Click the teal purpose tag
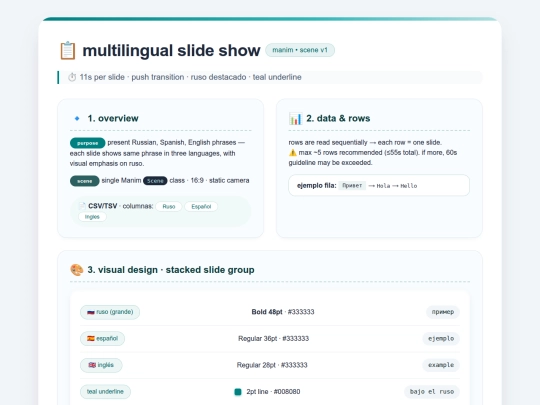The image size is (540, 405). point(87,143)
